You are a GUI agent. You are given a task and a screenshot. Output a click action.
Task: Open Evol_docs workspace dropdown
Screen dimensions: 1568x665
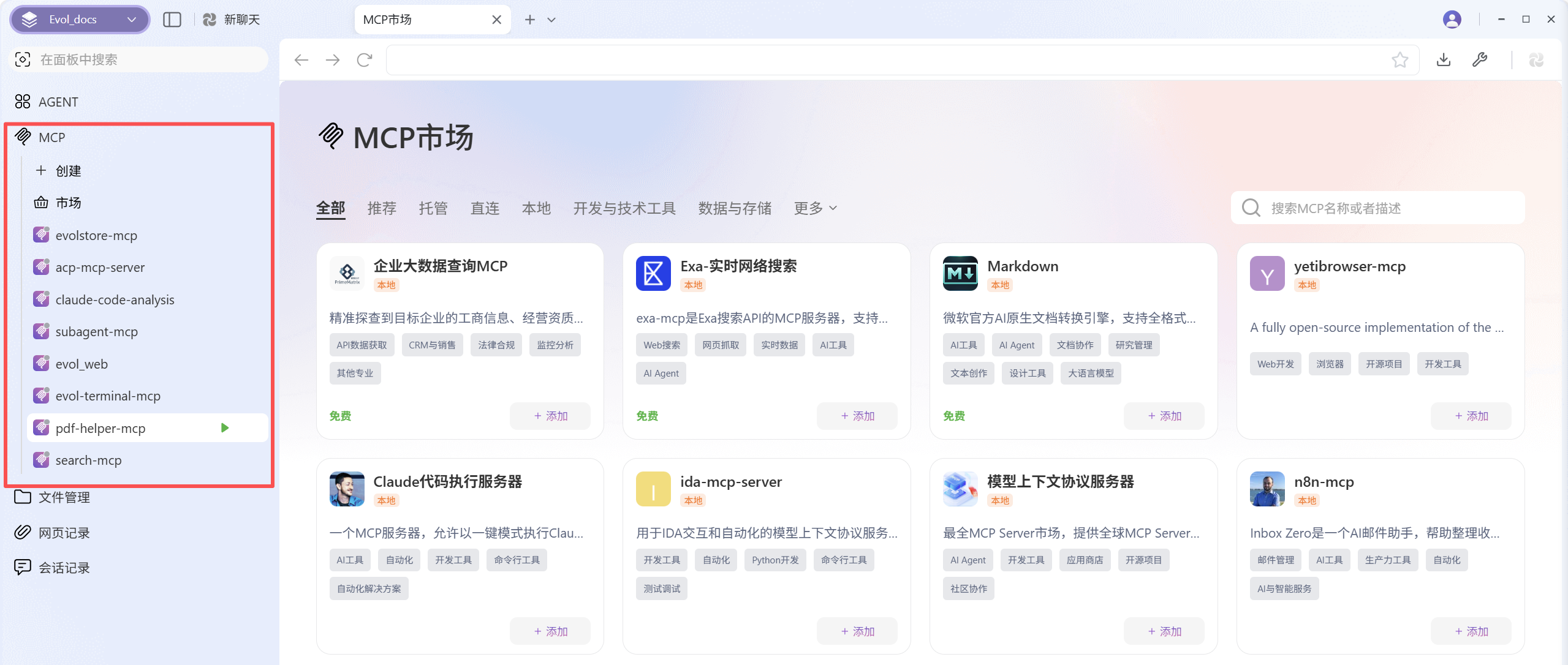[x=80, y=20]
